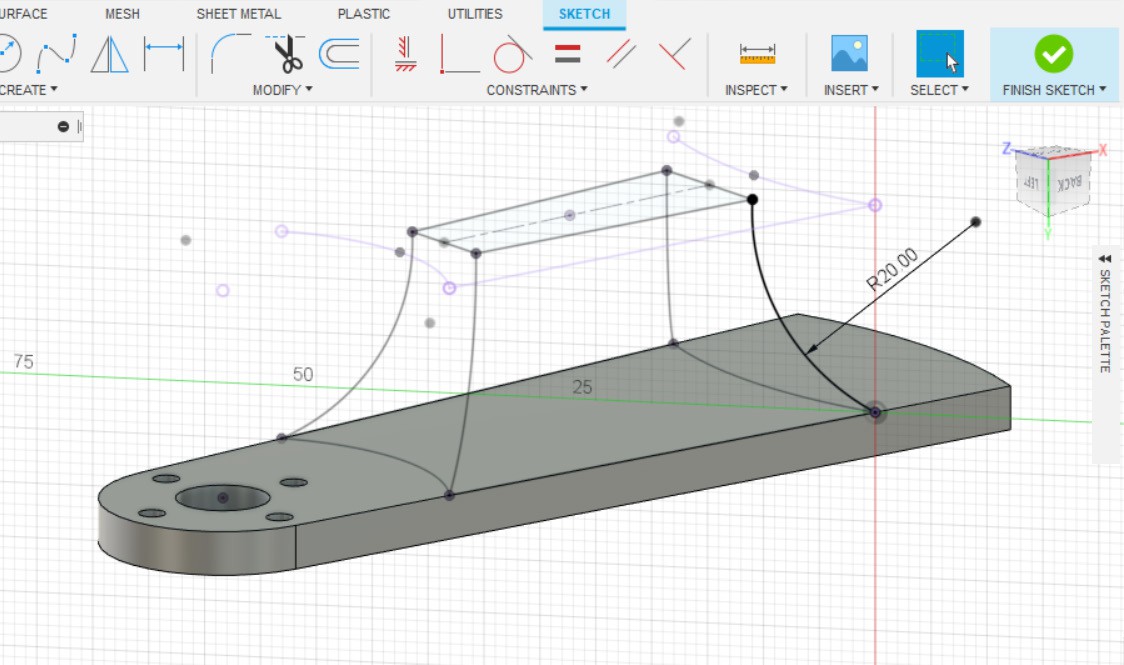Select the Offset tool icon
The image size is (1124, 665).
pos(340,53)
